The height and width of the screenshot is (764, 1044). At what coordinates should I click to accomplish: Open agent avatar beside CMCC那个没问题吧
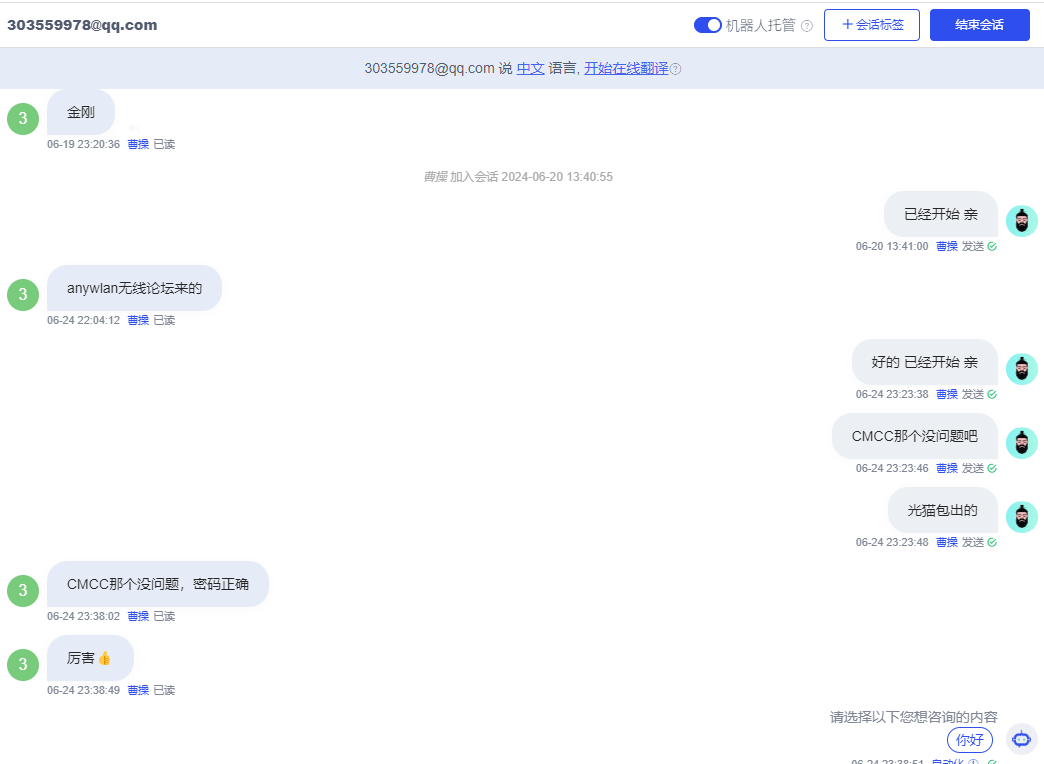[1021, 443]
